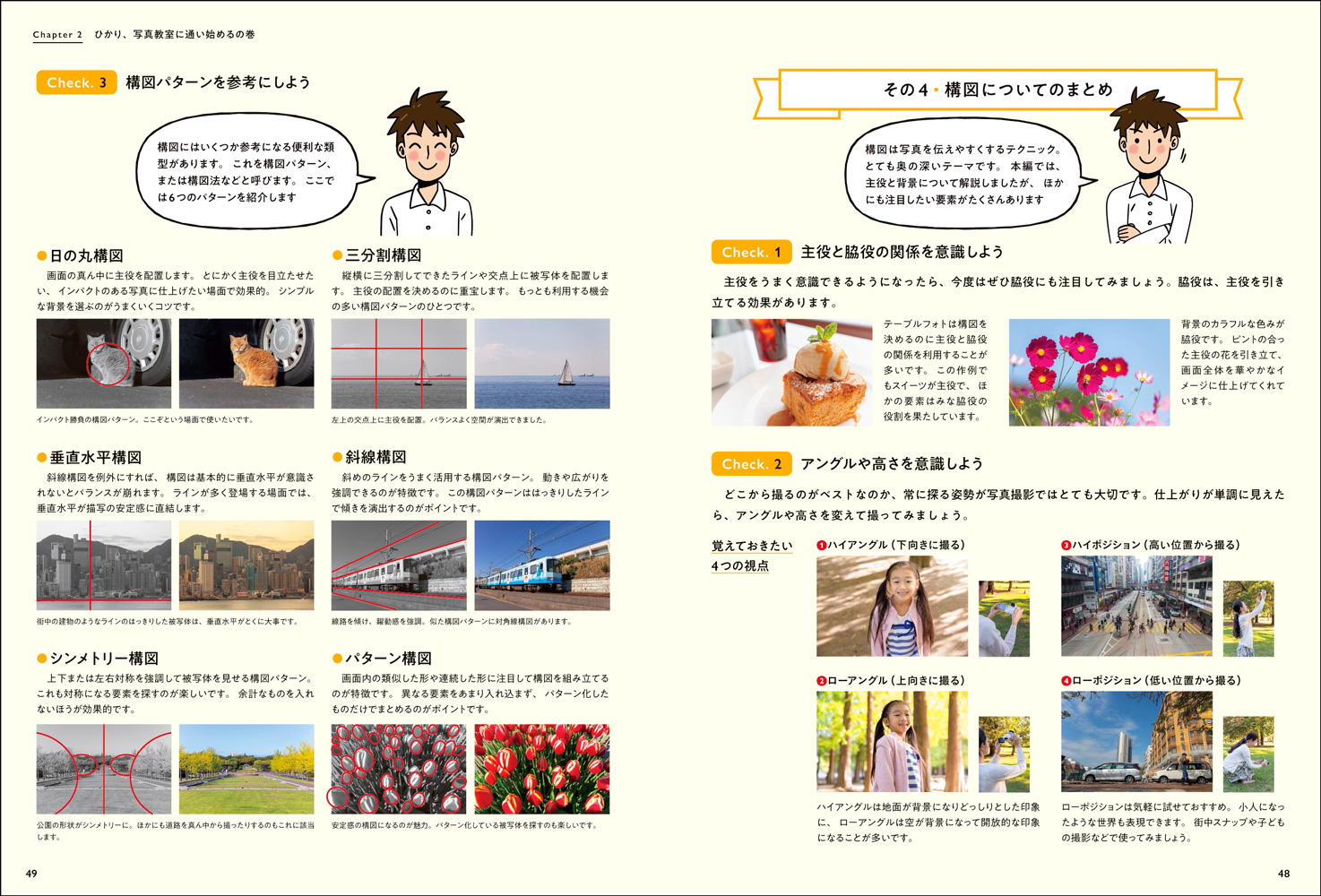Click the Chapter 2 header label
The height and width of the screenshot is (896, 1321).
[57, 35]
